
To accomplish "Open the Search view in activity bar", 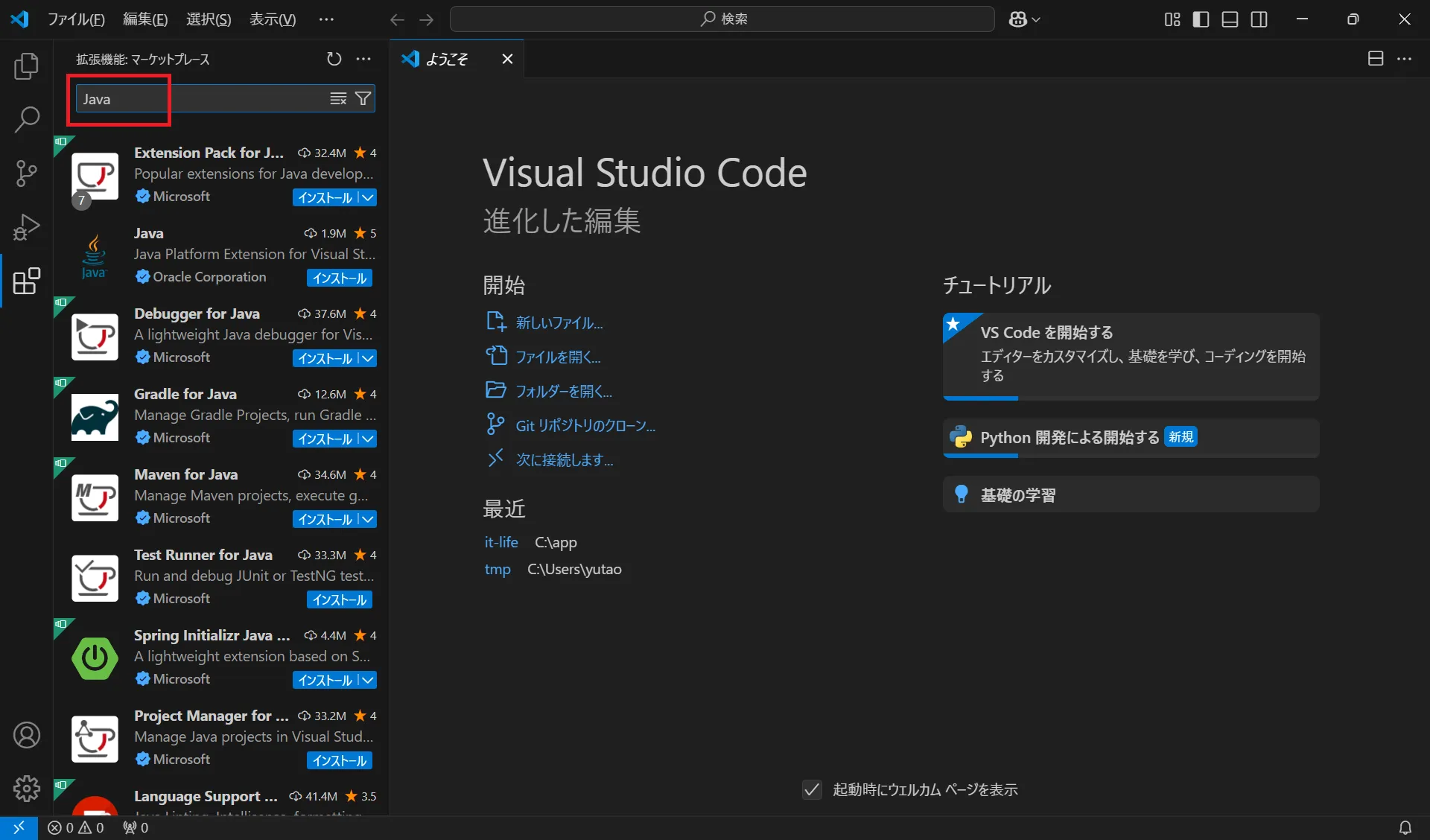I will [27, 119].
